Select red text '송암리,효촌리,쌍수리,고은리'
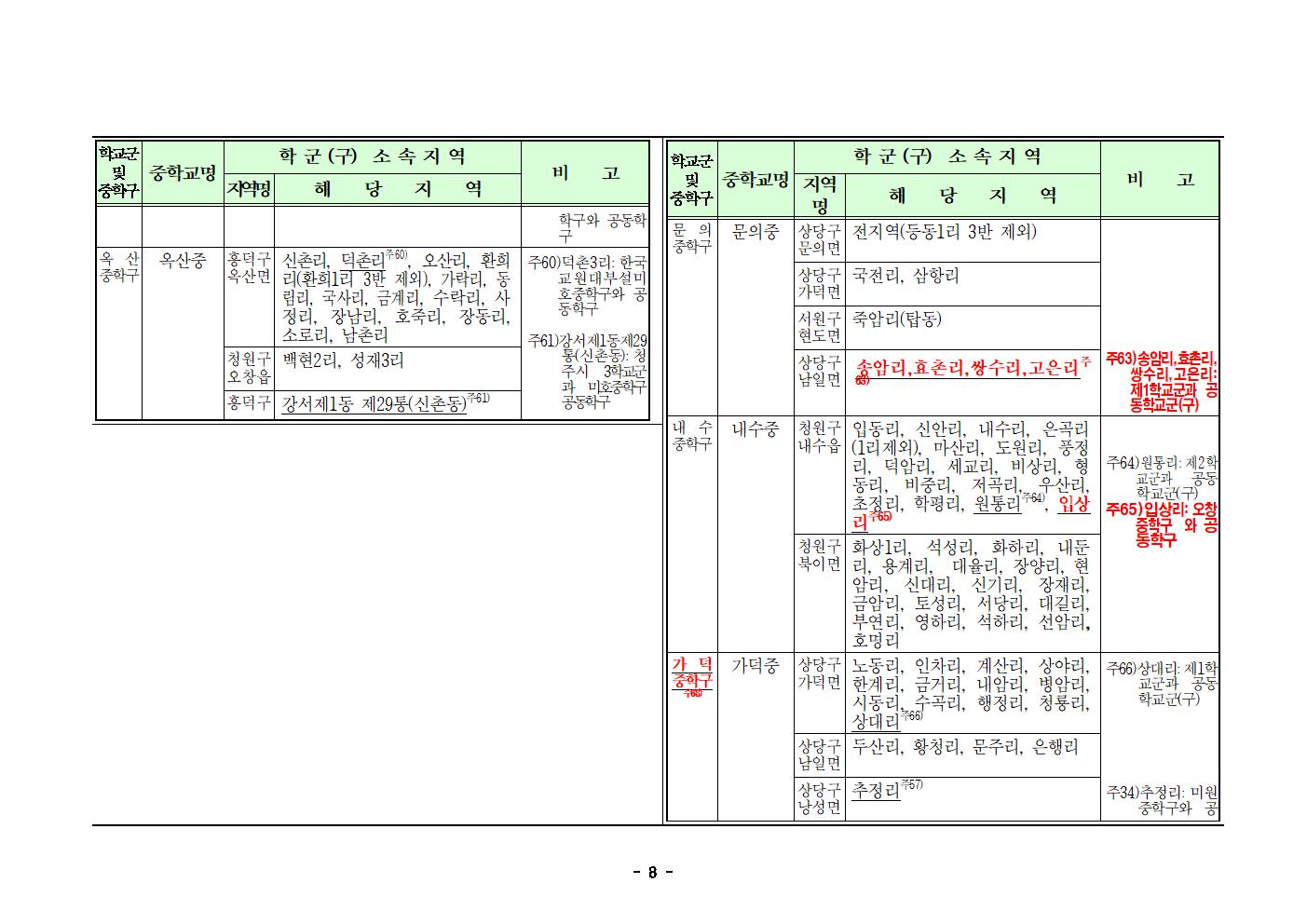Viewport: 1307px width, 924px height. [x=967, y=368]
